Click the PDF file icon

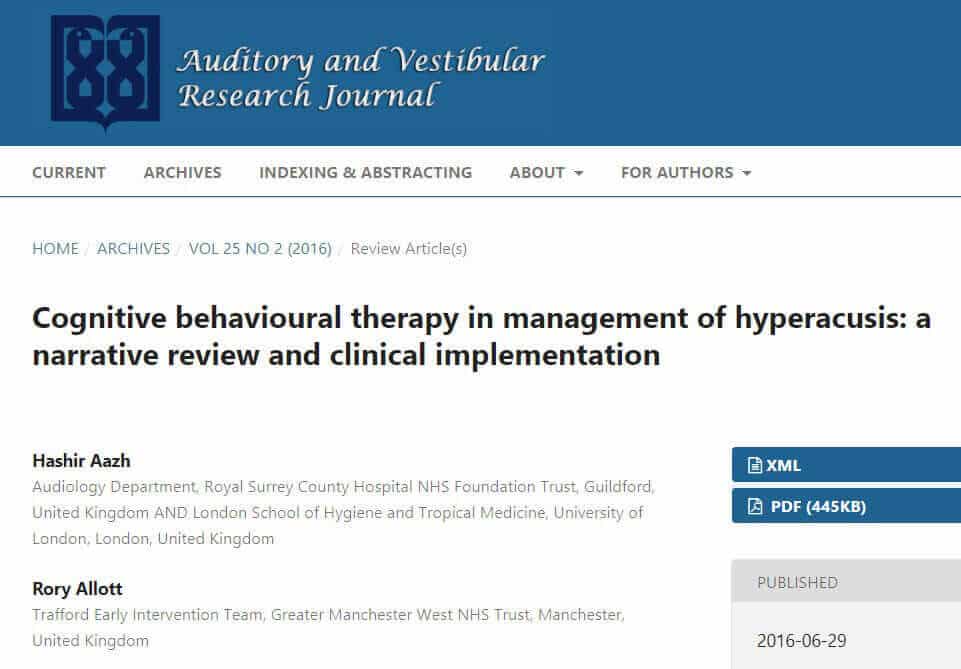[753, 506]
